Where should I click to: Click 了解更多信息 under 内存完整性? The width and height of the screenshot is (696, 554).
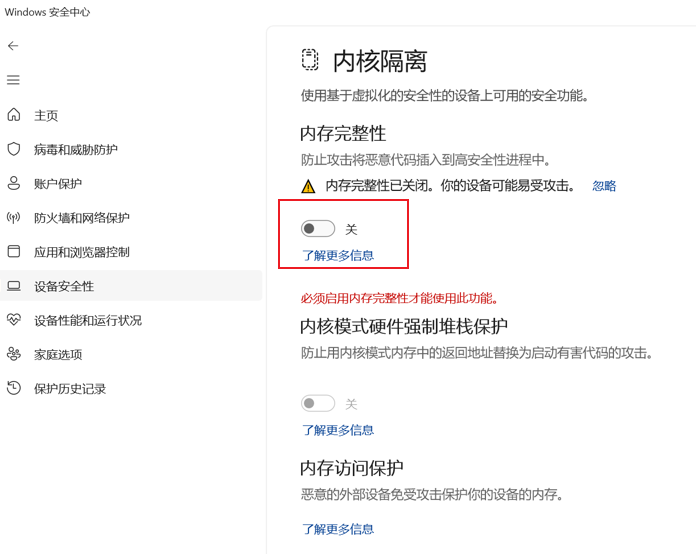pyautogui.click(x=338, y=255)
